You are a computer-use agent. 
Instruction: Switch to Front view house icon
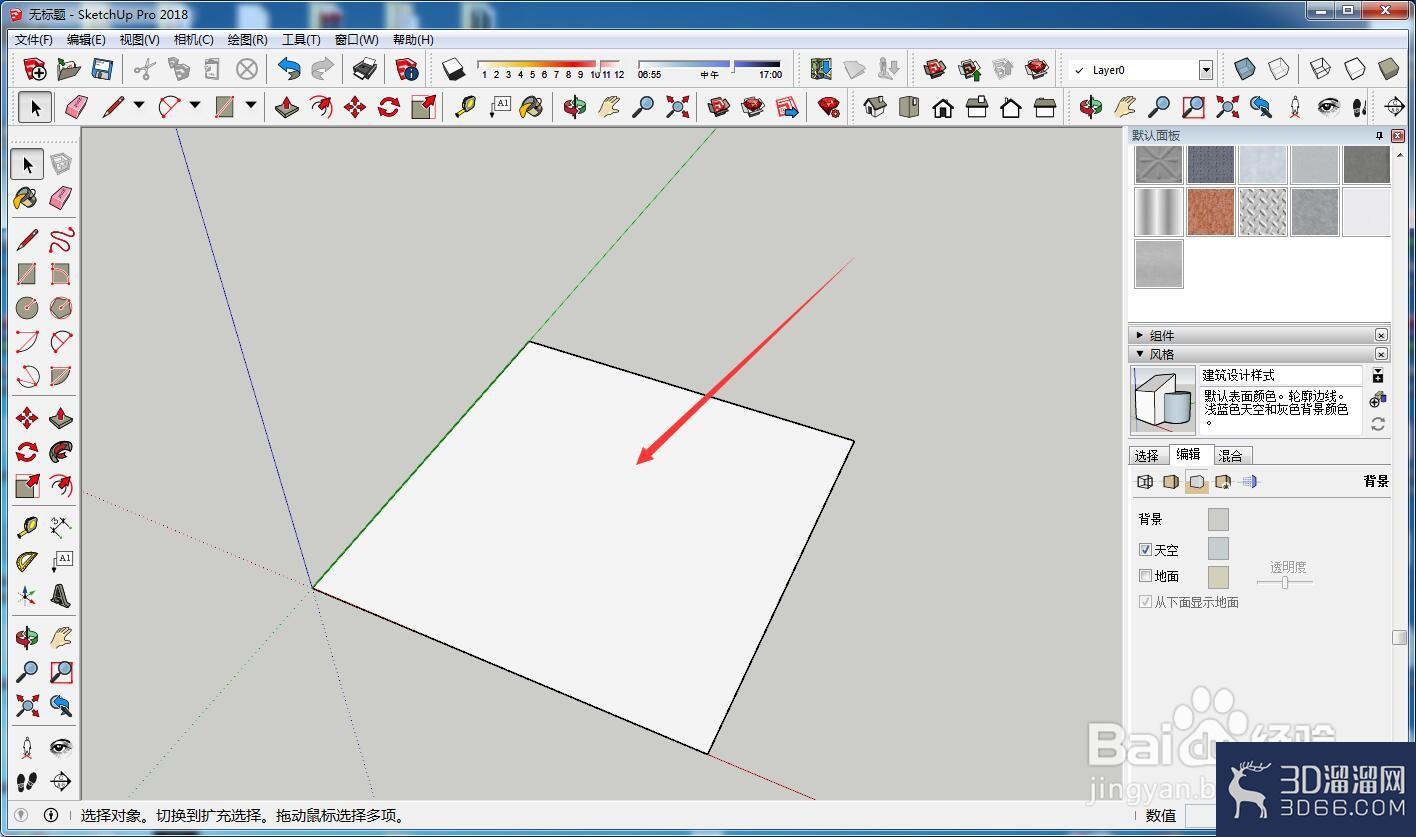pyautogui.click(x=942, y=107)
